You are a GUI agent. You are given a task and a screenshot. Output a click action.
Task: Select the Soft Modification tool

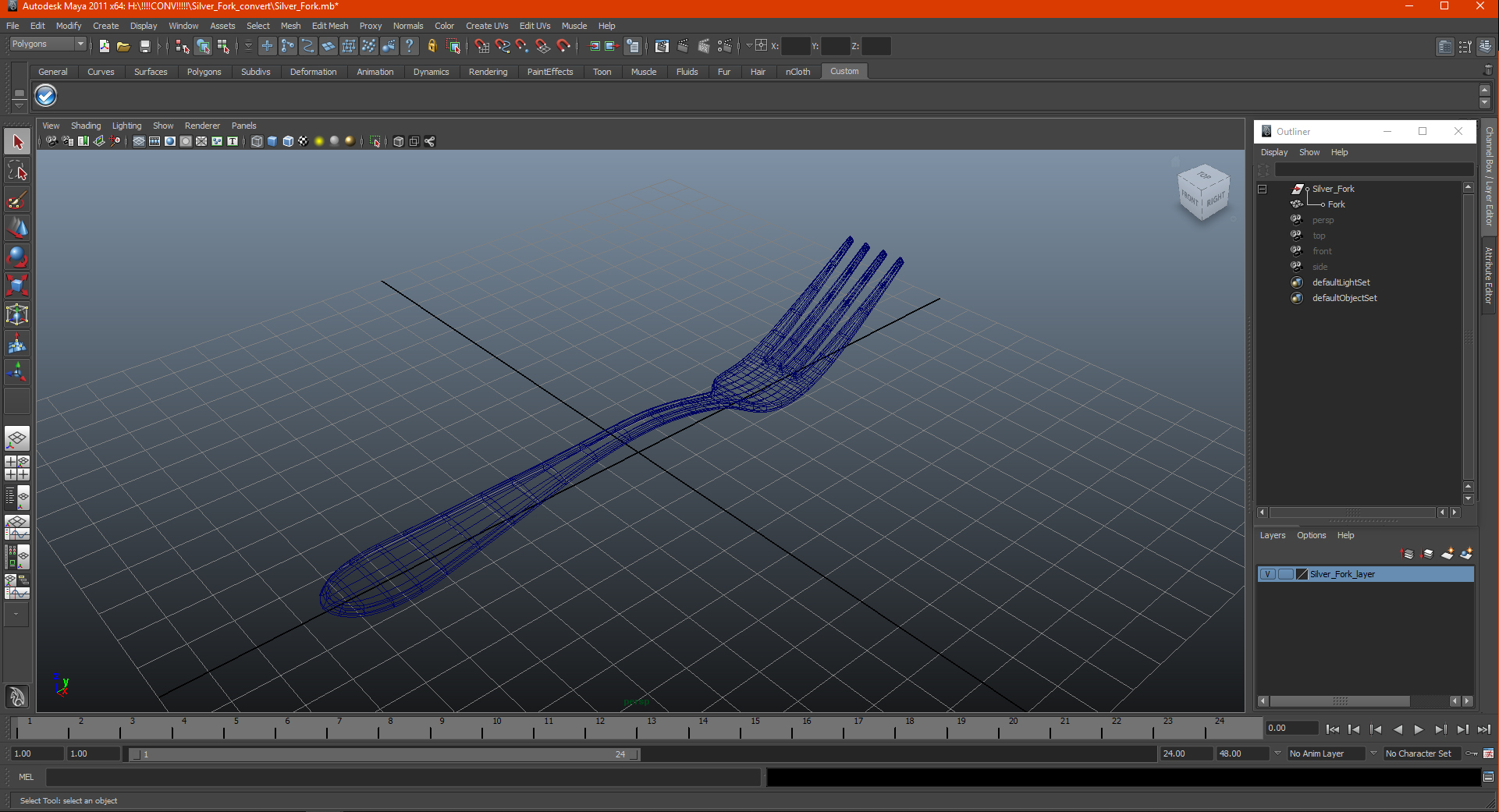[x=17, y=343]
